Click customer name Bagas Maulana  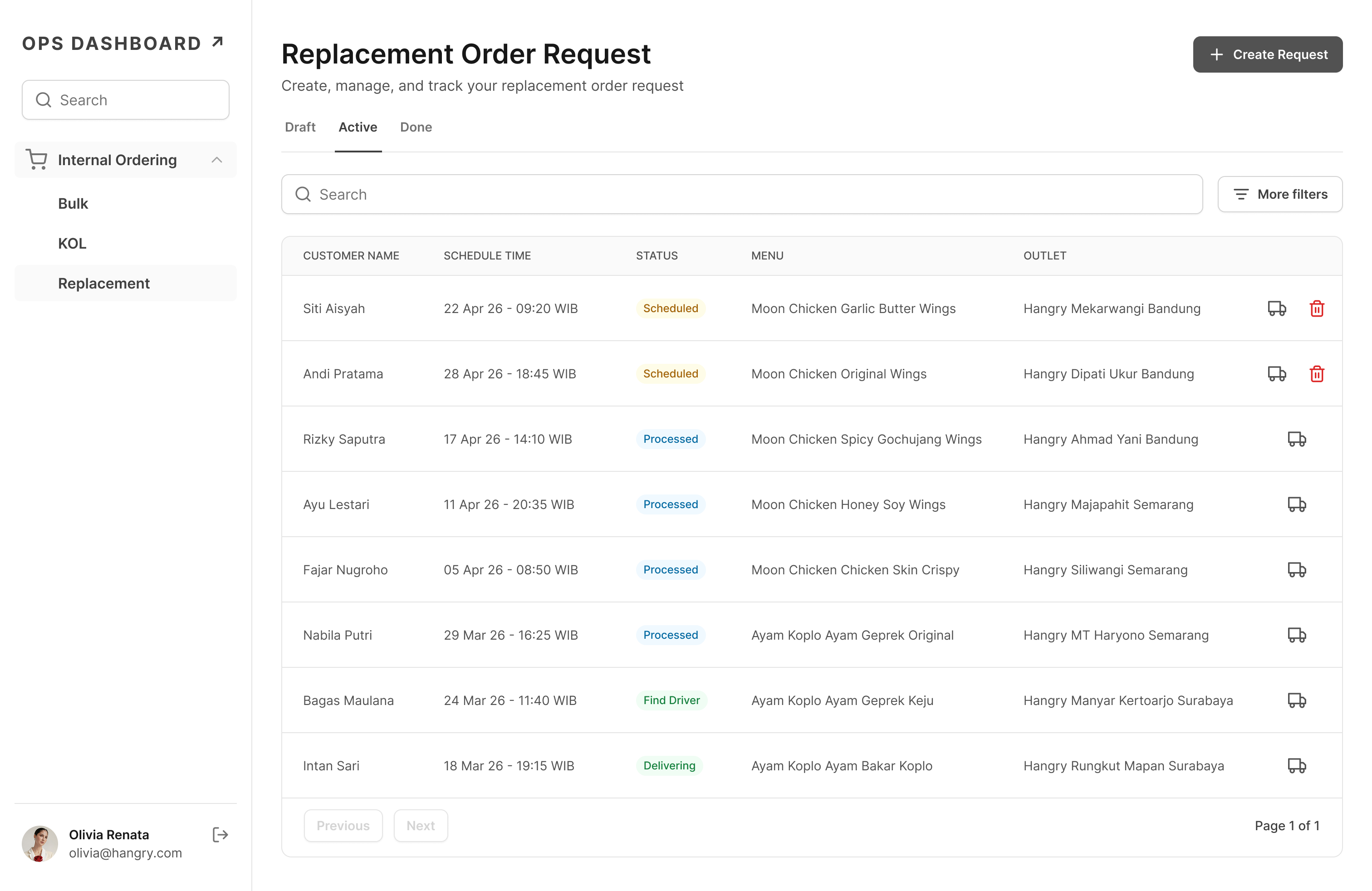point(349,700)
